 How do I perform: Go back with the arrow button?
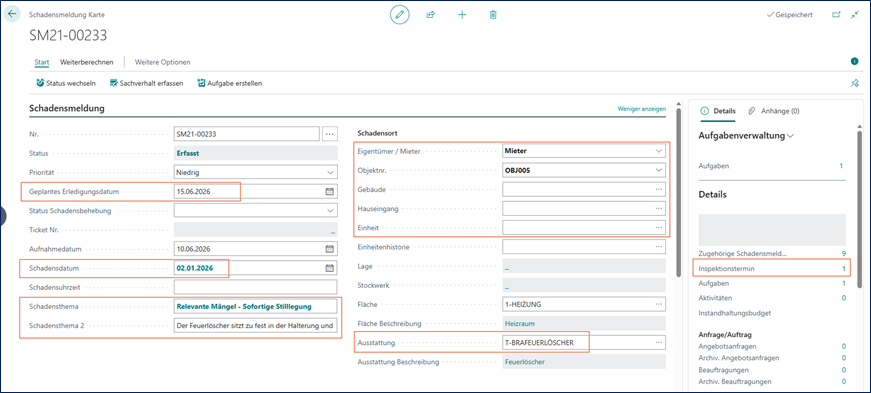click(x=12, y=14)
